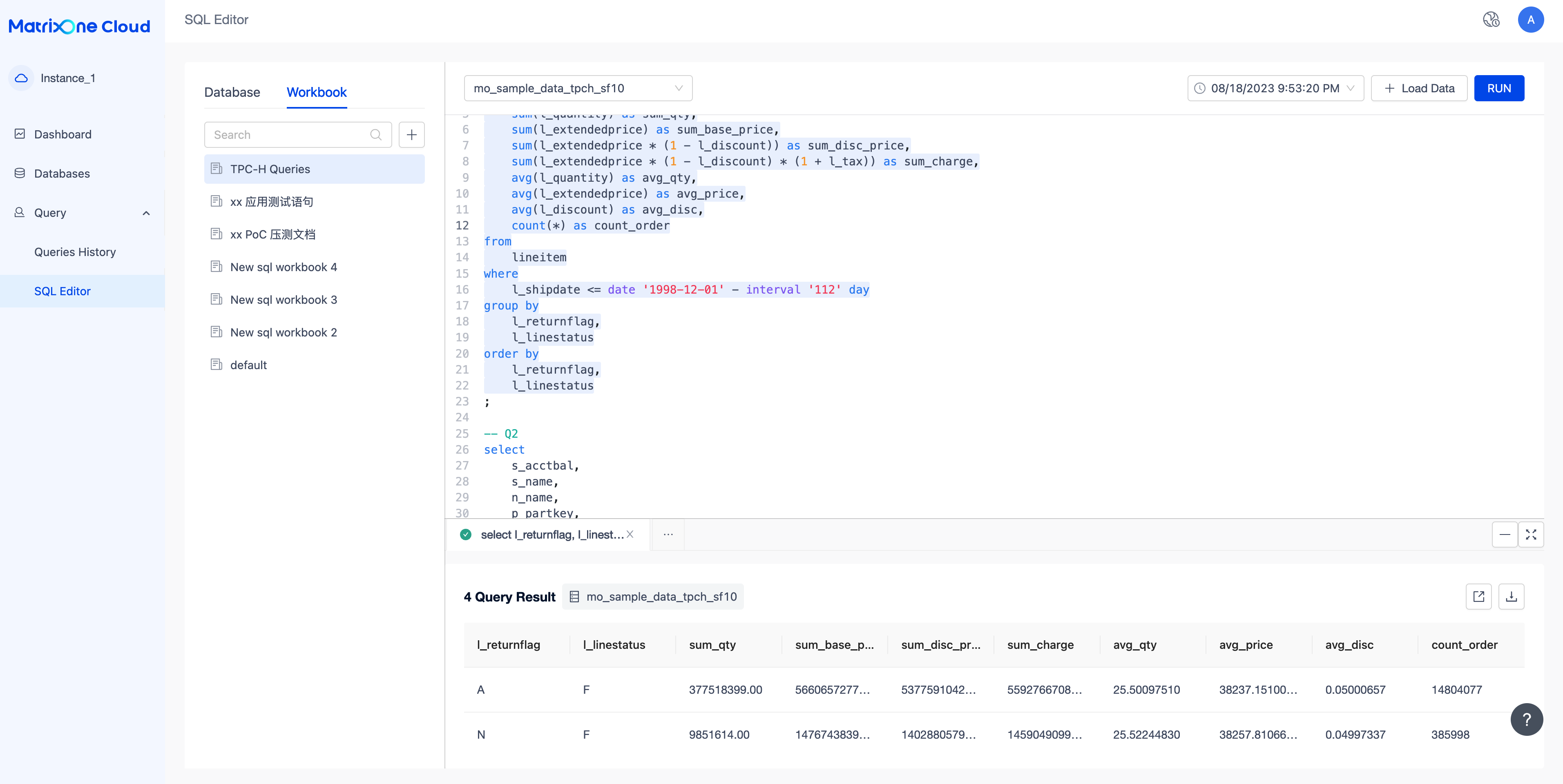
Task: Minimize the results panel
Action: 1504,535
